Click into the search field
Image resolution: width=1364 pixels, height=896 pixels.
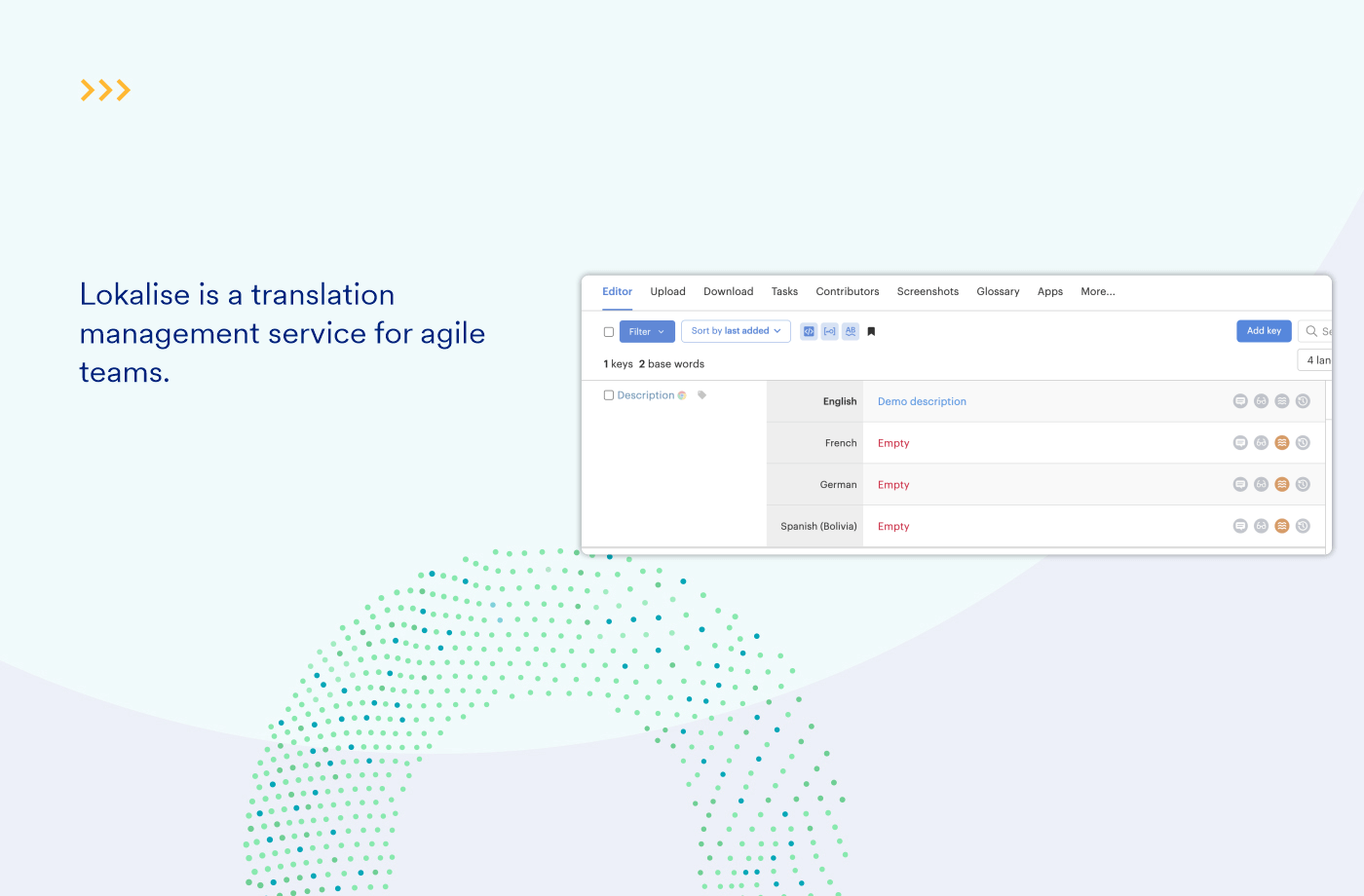[x=1315, y=331]
